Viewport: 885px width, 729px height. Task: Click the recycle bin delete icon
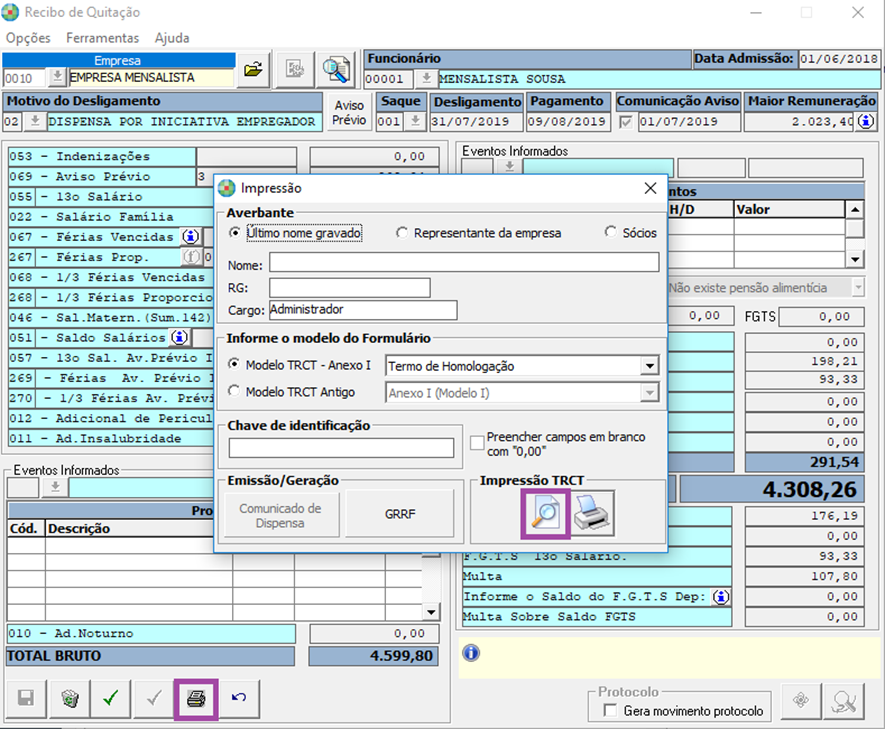pos(70,699)
